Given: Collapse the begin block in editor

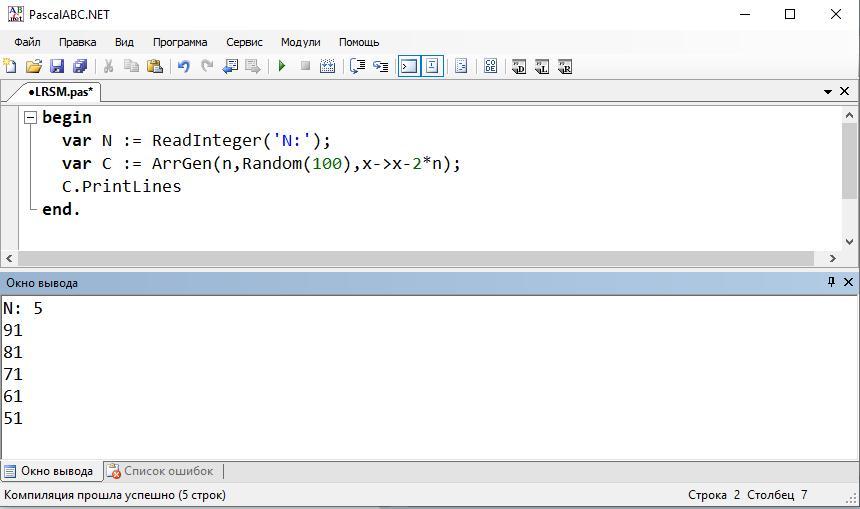Looking at the screenshot, I should point(30,117).
